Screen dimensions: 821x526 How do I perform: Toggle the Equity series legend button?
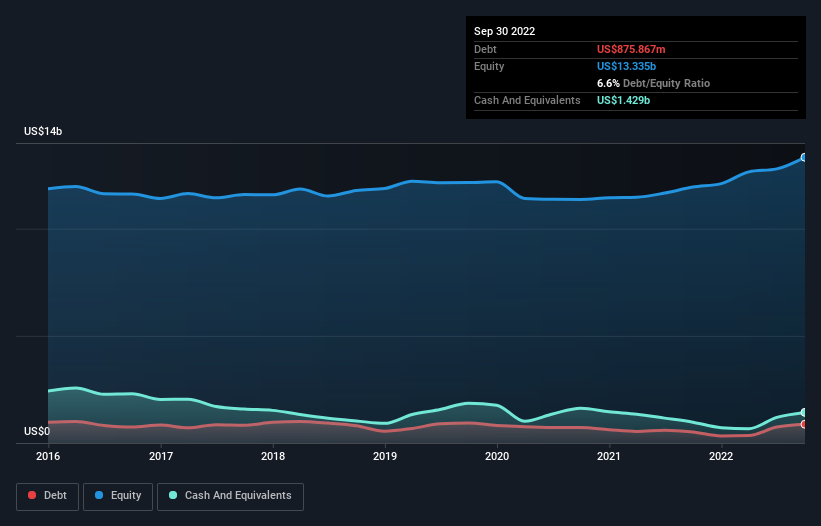[118, 496]
